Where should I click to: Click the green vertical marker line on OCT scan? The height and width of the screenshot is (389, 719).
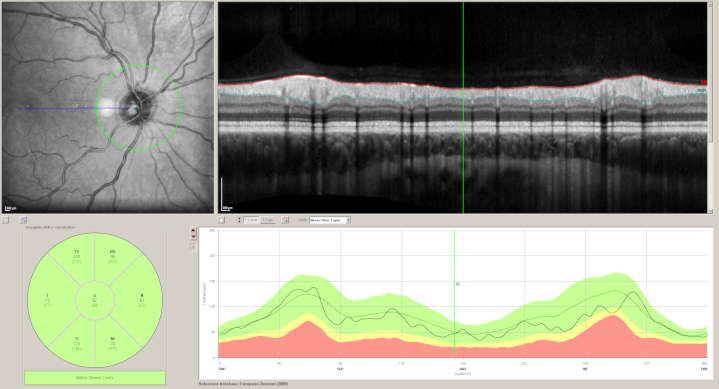coord(463,108)
